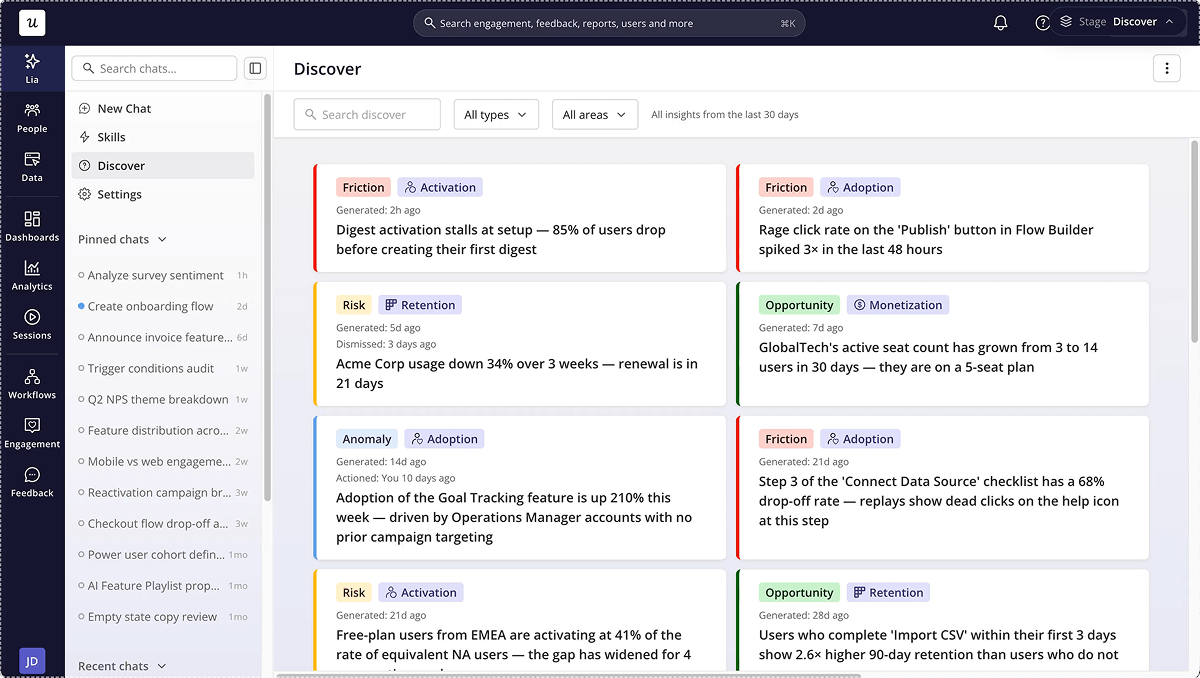Expand the Recent chats section
This screenshot has height=678, width=1200.
tap(122, 665)
